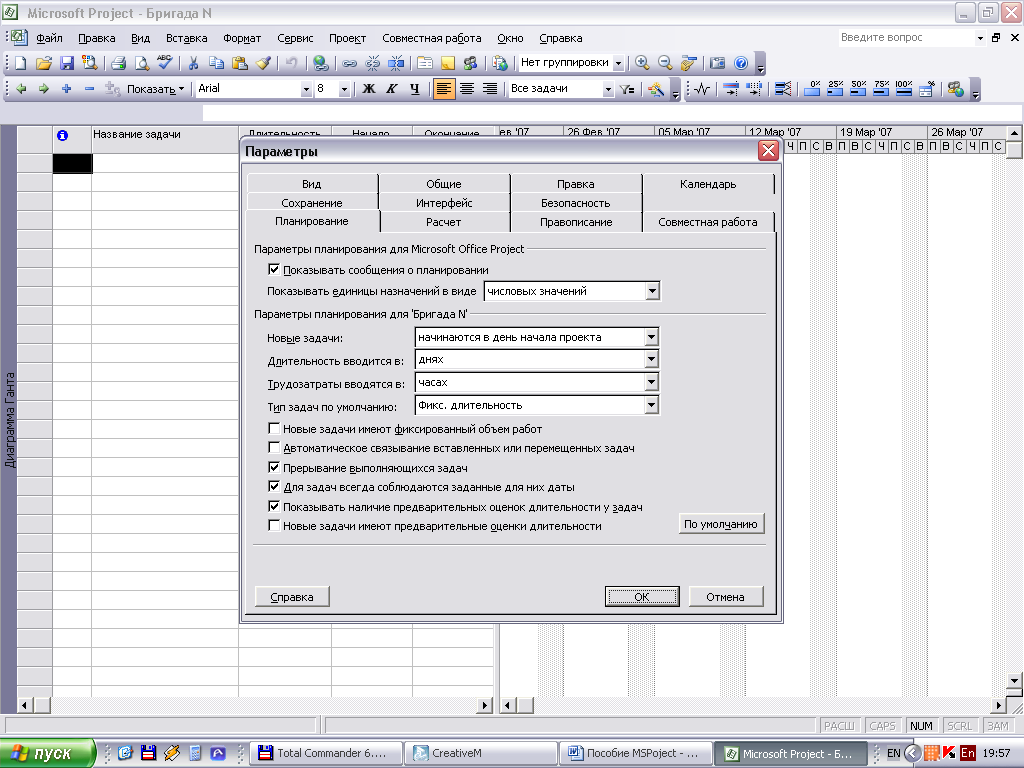Click the Paste clipboard icon
The image size is (1024, 768).
pyautogui.click(x=240, y=63)
